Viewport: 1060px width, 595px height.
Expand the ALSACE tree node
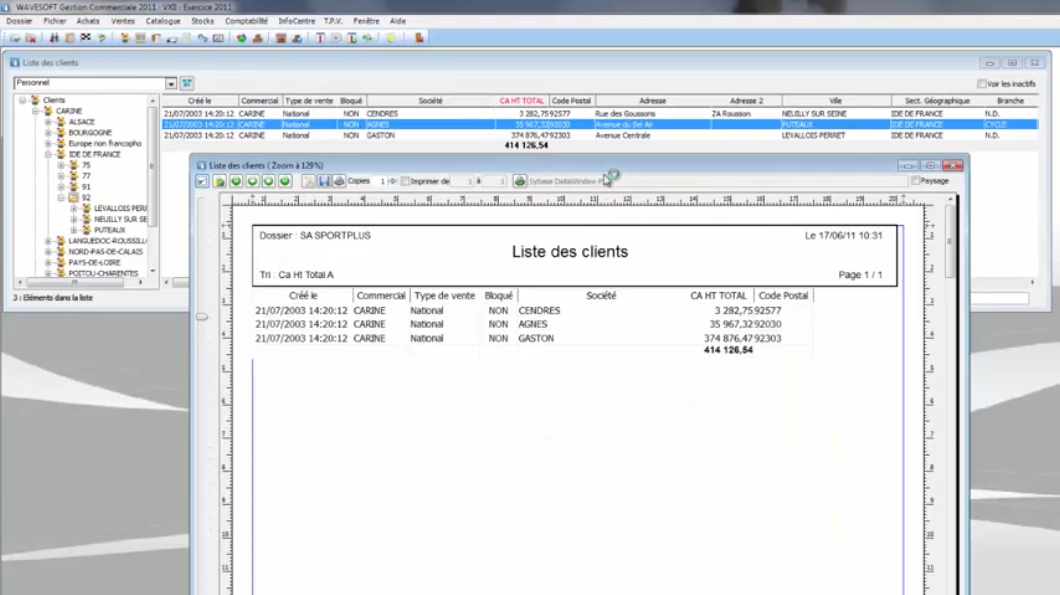tap(48, 122)
